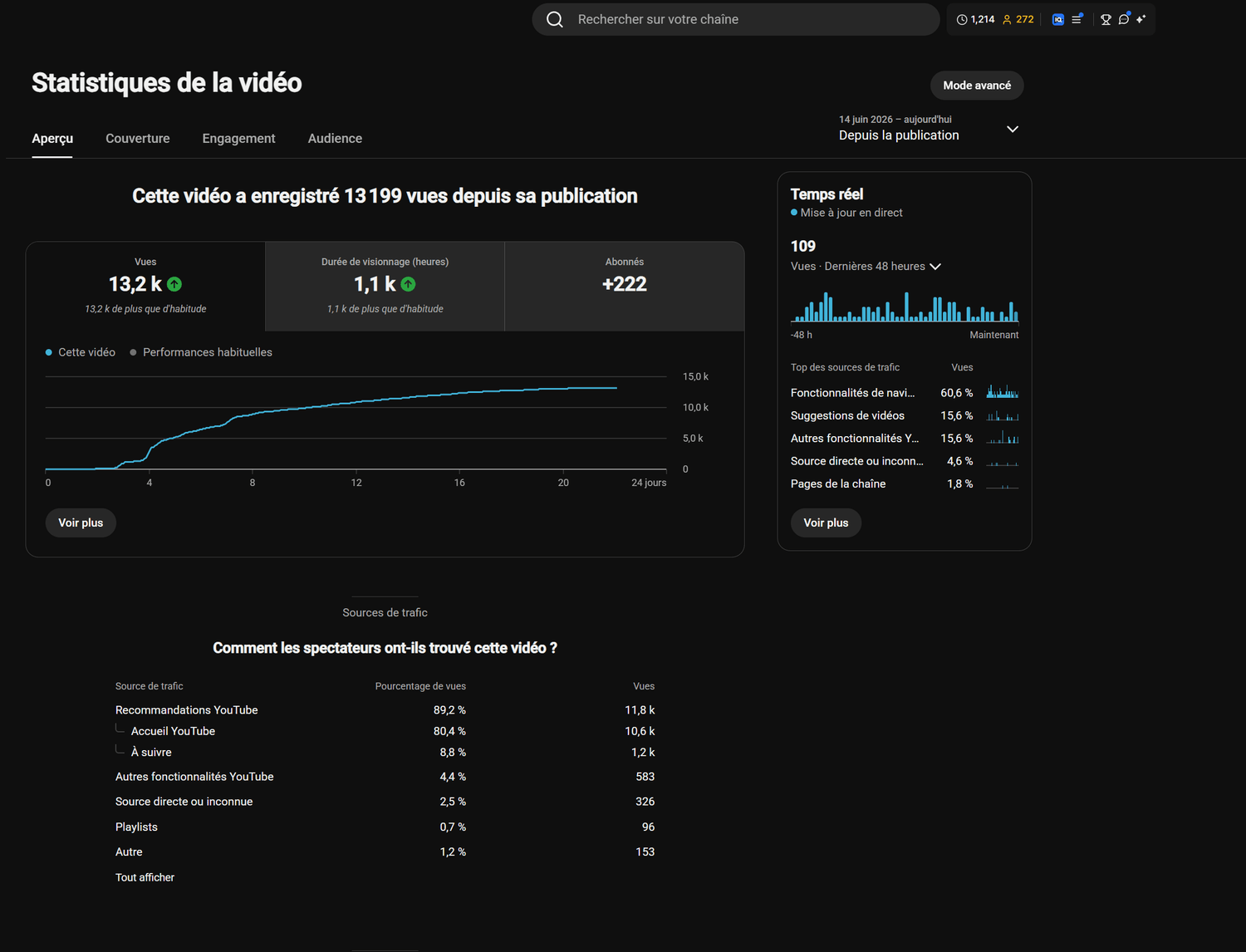The height and width of the screenshot is (952, 1246).
Task: Open the 'Dernières 48 heures' views dropdown
Action: click(866, 267)
